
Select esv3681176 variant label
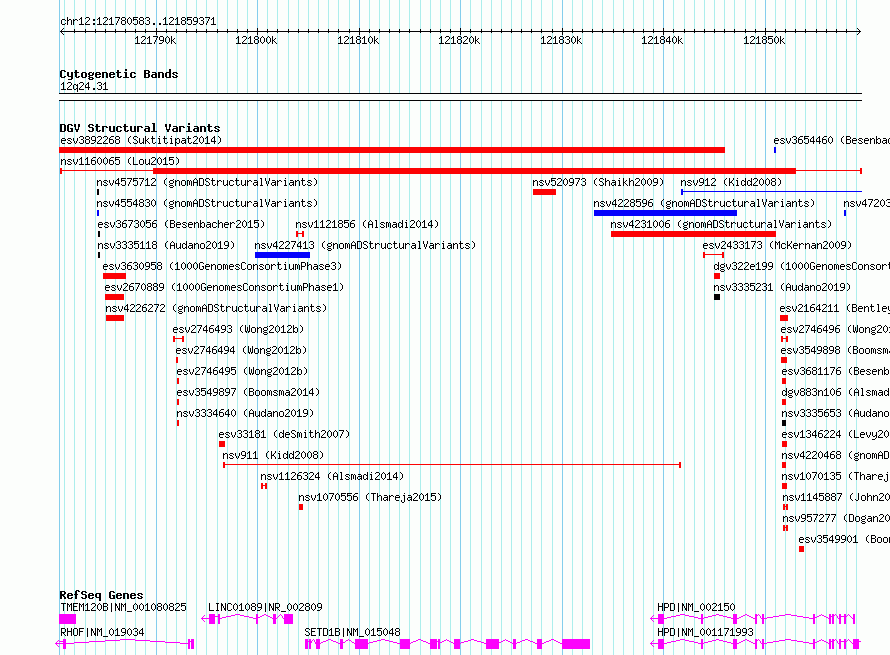836,371
